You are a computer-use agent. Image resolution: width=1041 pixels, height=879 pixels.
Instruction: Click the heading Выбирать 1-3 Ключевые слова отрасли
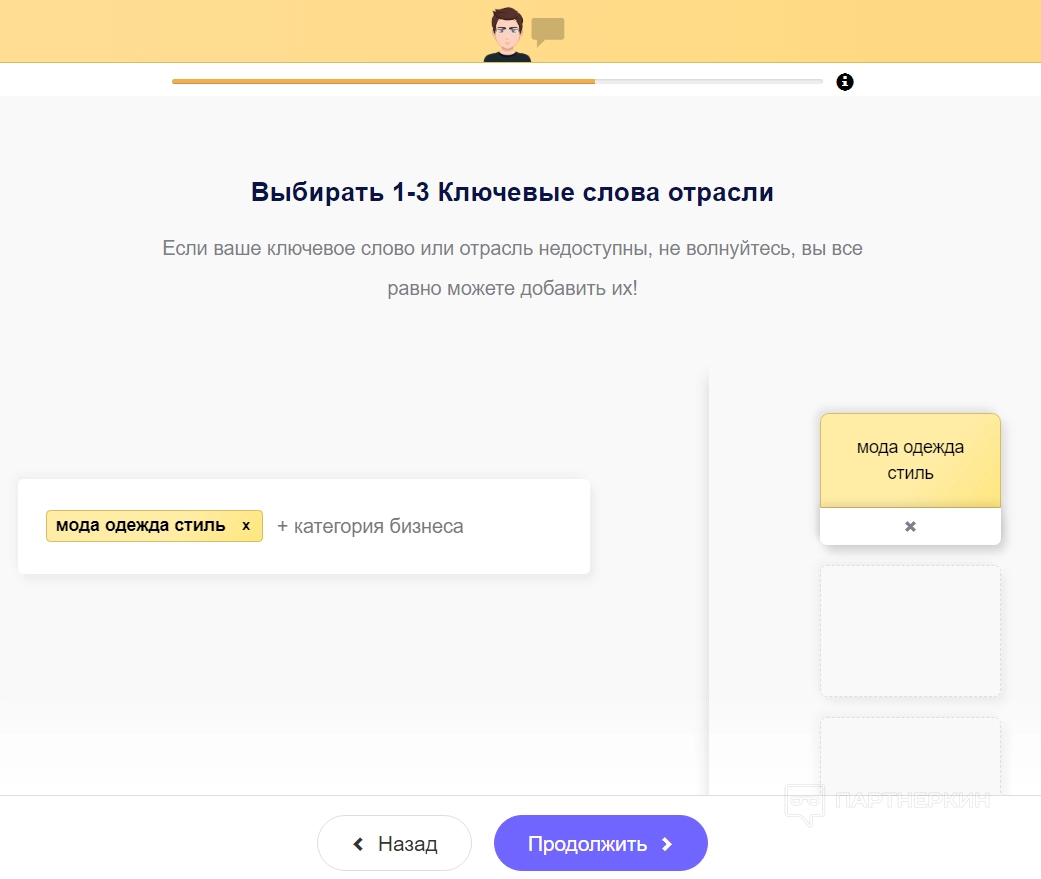point(513,193)
